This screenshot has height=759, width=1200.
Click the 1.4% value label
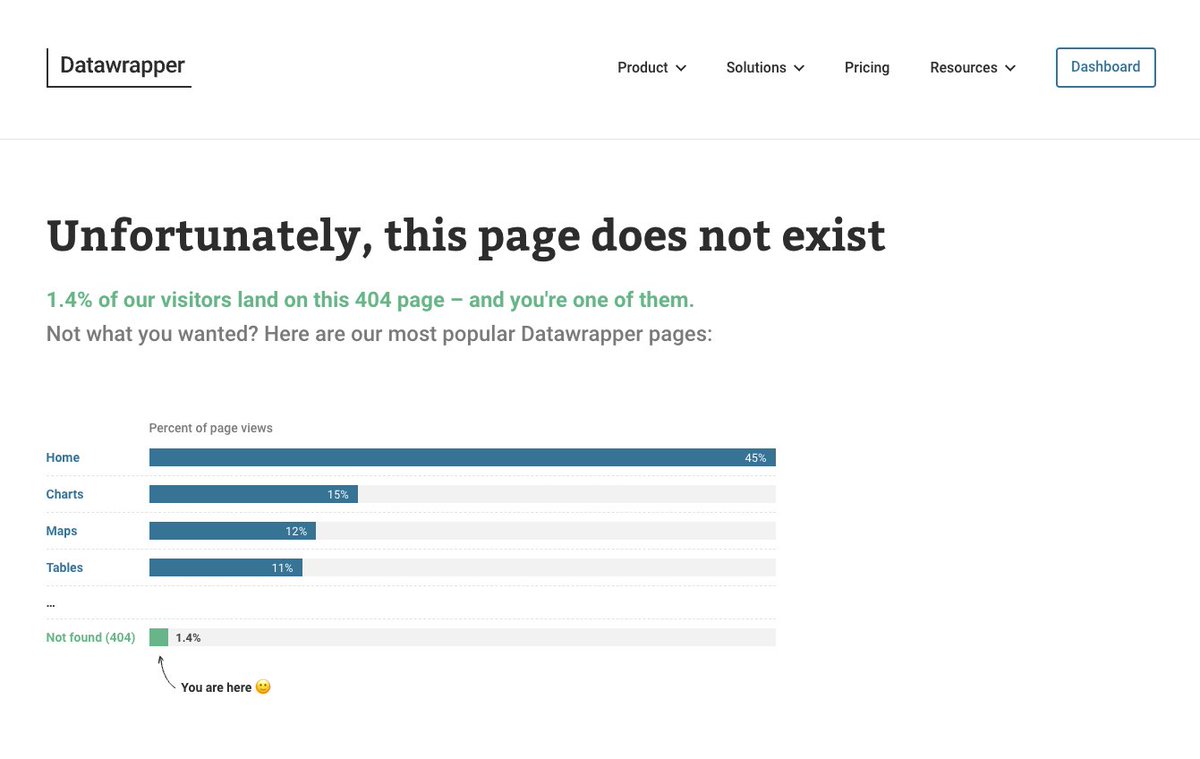[188, 637]
